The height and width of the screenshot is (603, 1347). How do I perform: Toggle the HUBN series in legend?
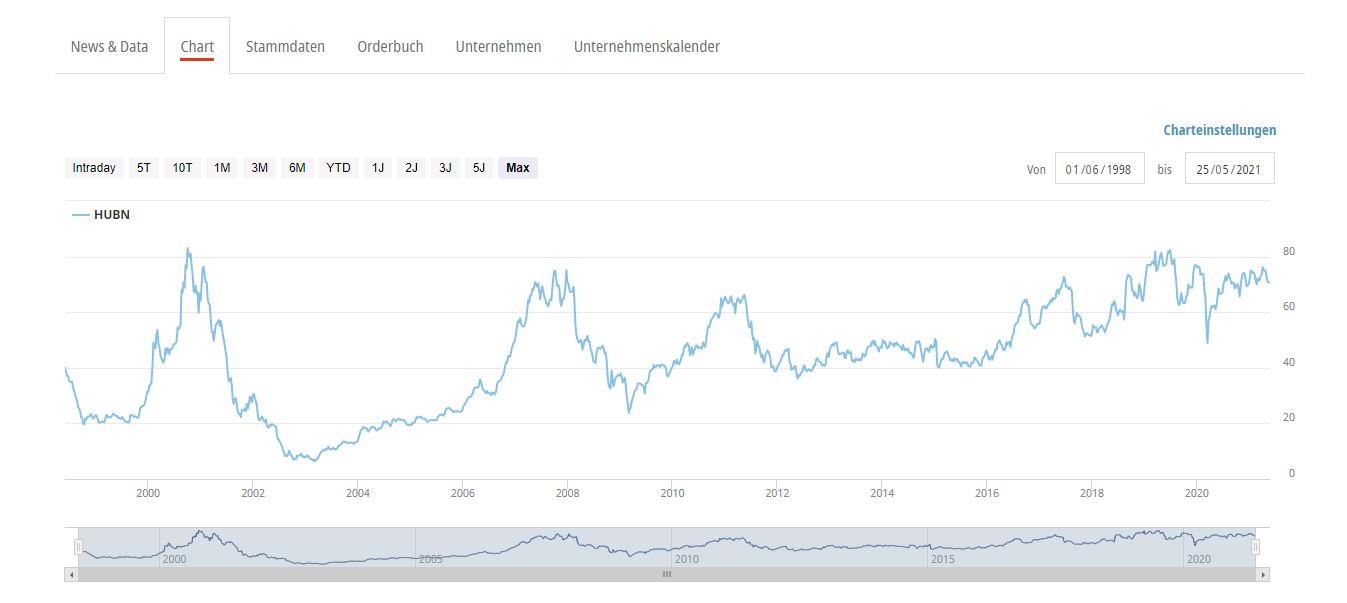(101, 214)
